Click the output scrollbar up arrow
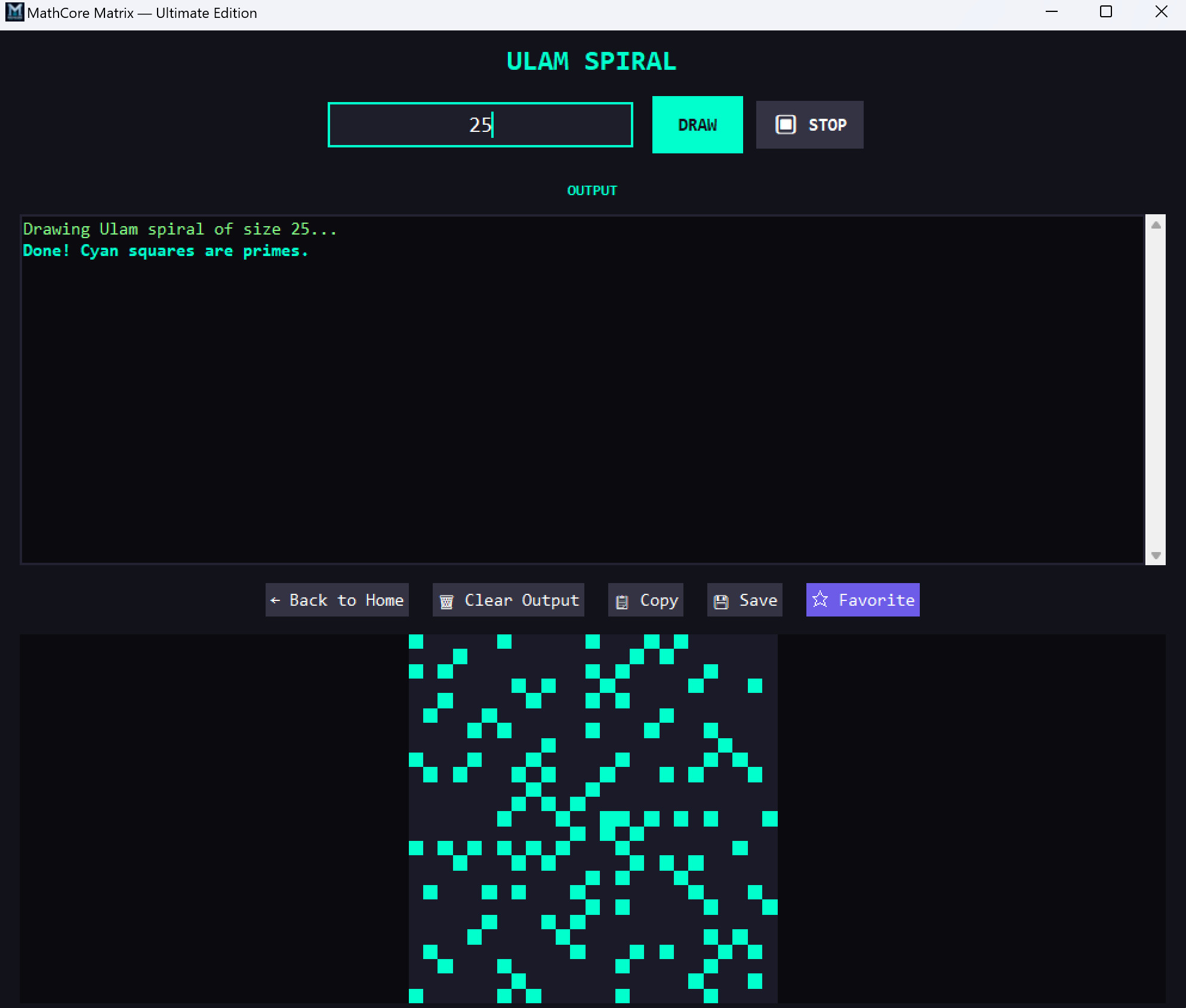1186x1008 pixels. (1156, 225)
